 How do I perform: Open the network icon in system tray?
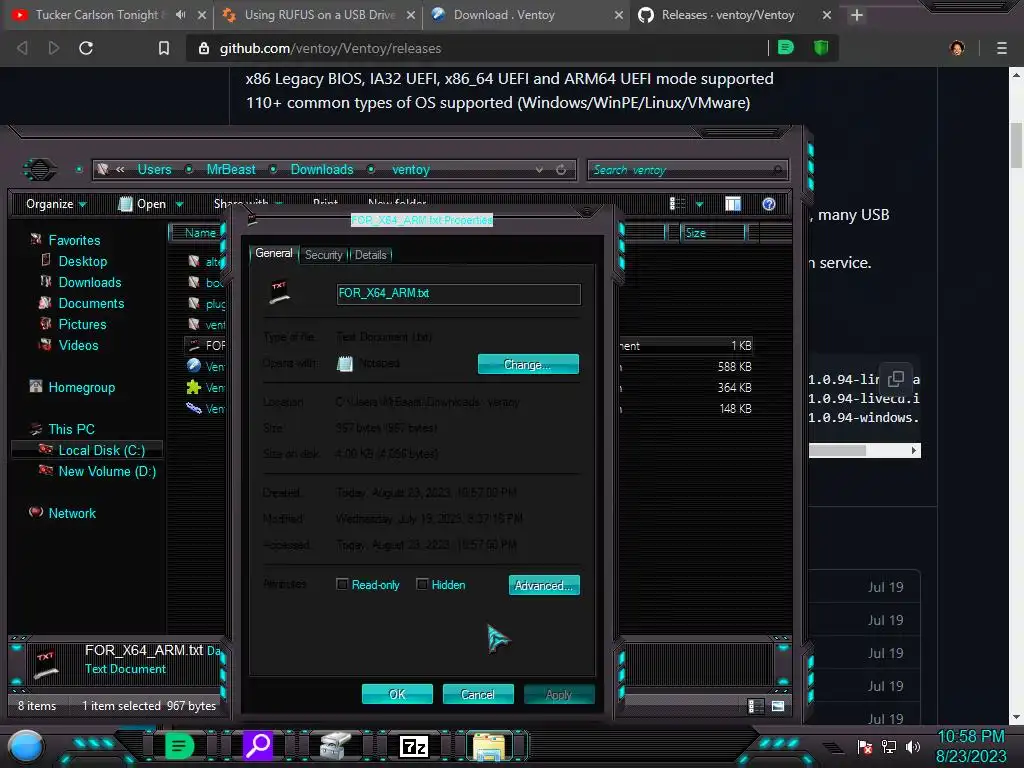click(x=889, y=746)
